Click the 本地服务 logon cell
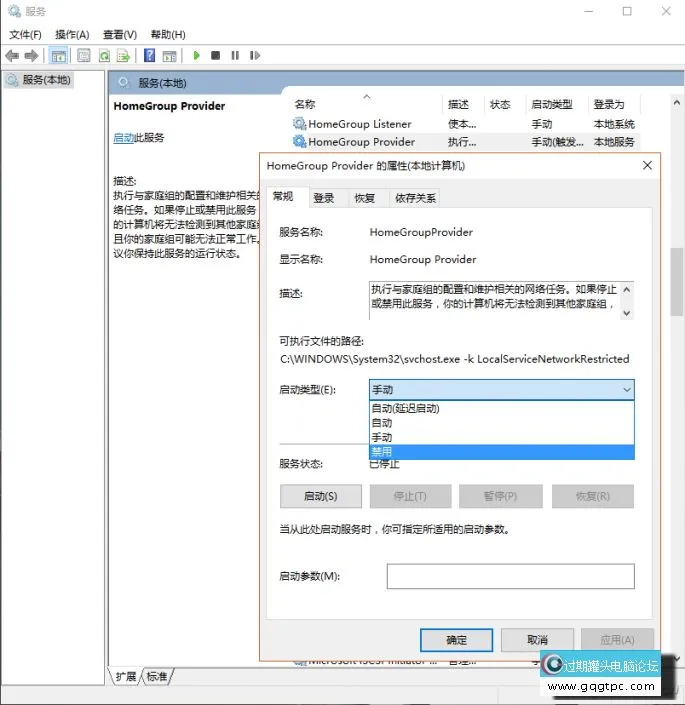 click(614, 142)
